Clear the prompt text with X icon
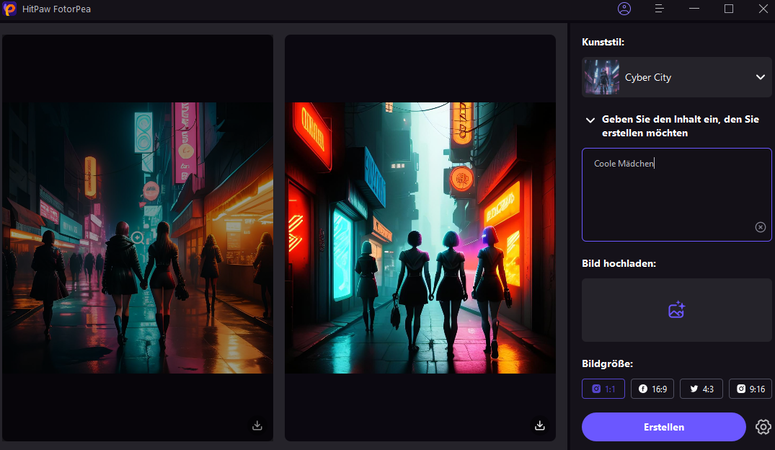The height and width of the screenshot is (450, 775). coord(760,228)
